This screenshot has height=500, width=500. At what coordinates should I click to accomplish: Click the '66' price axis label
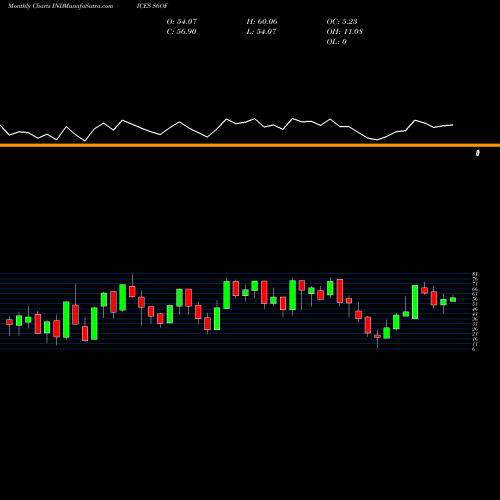(x=475, y=289)
